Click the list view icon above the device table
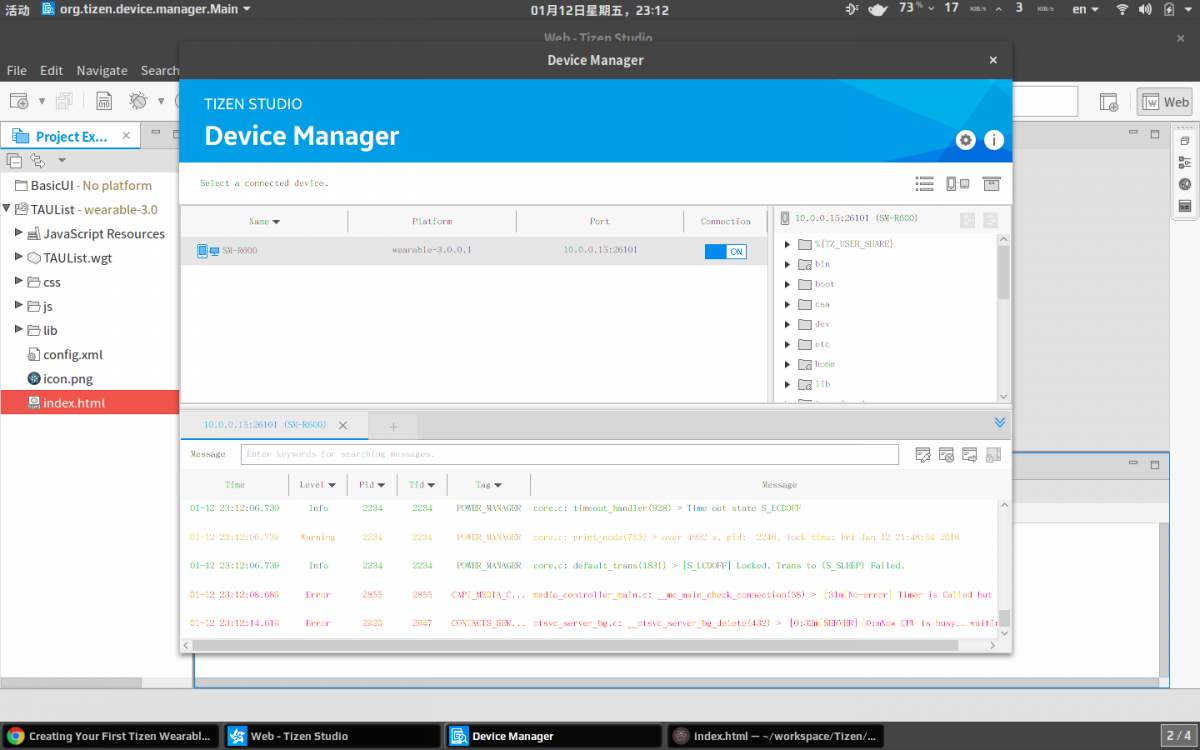Screen dimensions: 1200x750 tap(924, 184)
